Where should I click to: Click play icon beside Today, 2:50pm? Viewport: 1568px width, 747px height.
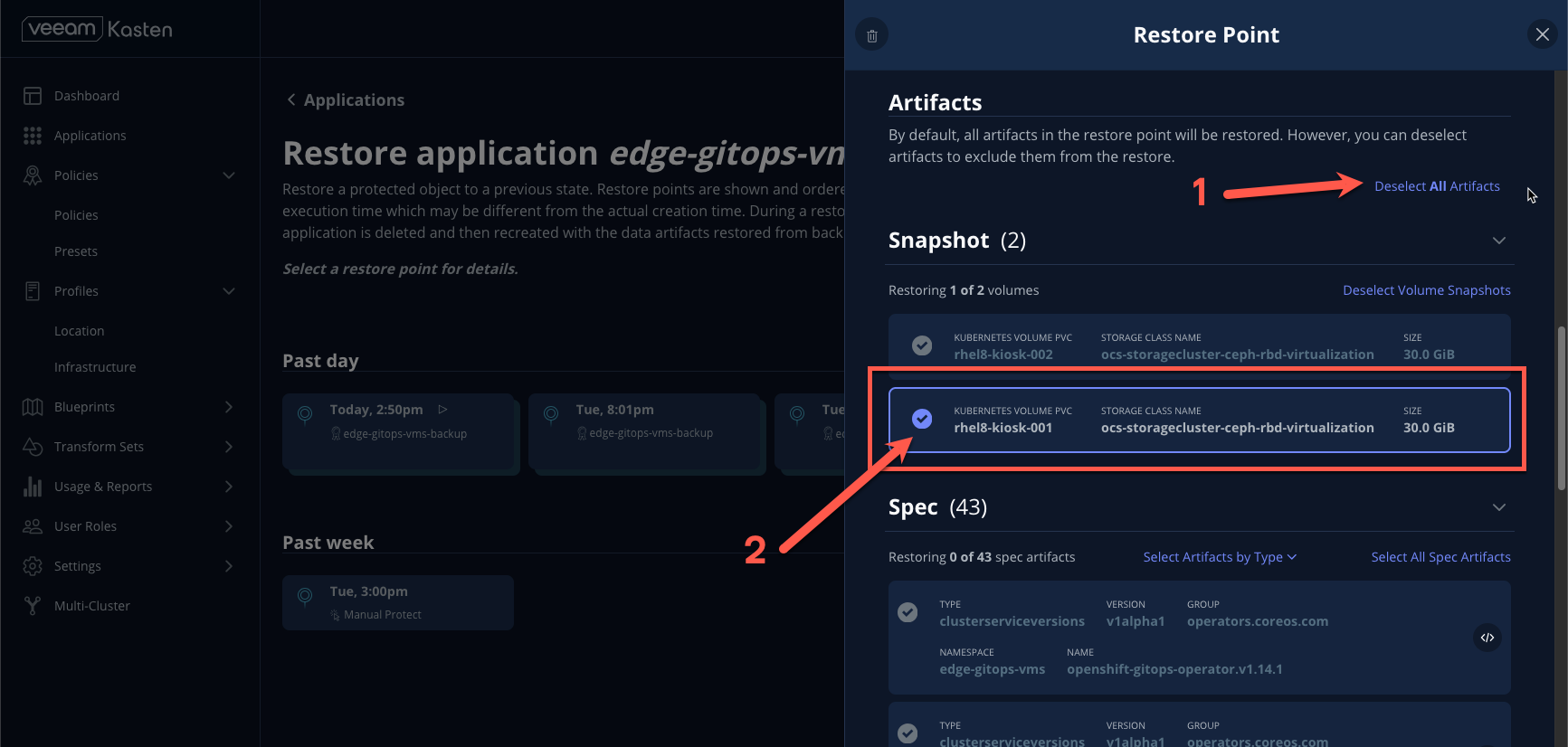pyautogui.click(x=443, y=410)
